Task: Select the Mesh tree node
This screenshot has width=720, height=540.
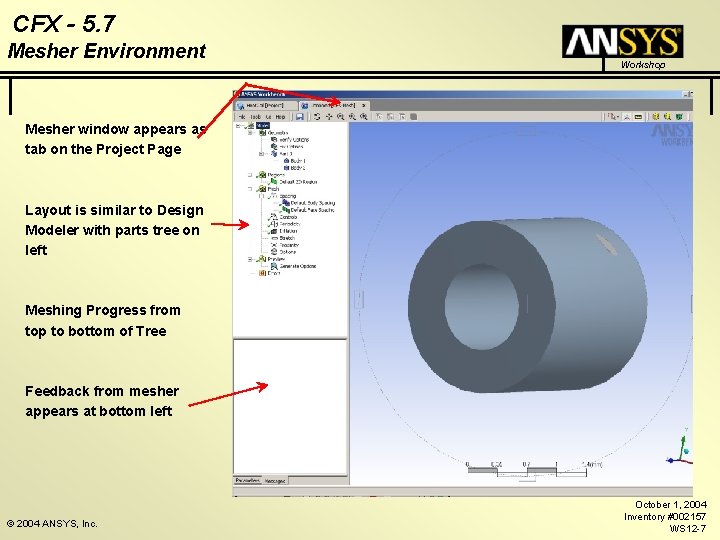Action: click(273, 189)
